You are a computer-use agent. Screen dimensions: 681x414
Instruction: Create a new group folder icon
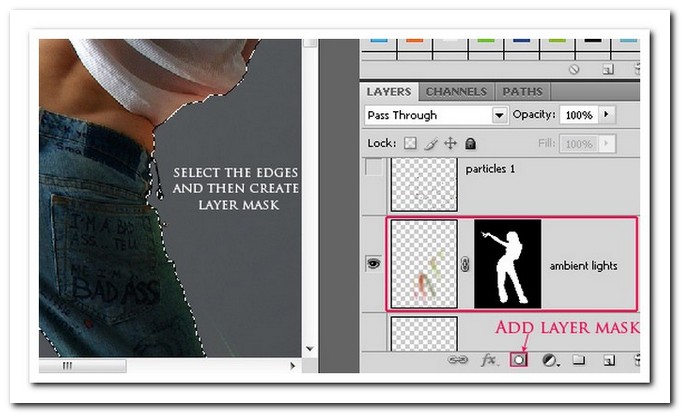point(578,360)
